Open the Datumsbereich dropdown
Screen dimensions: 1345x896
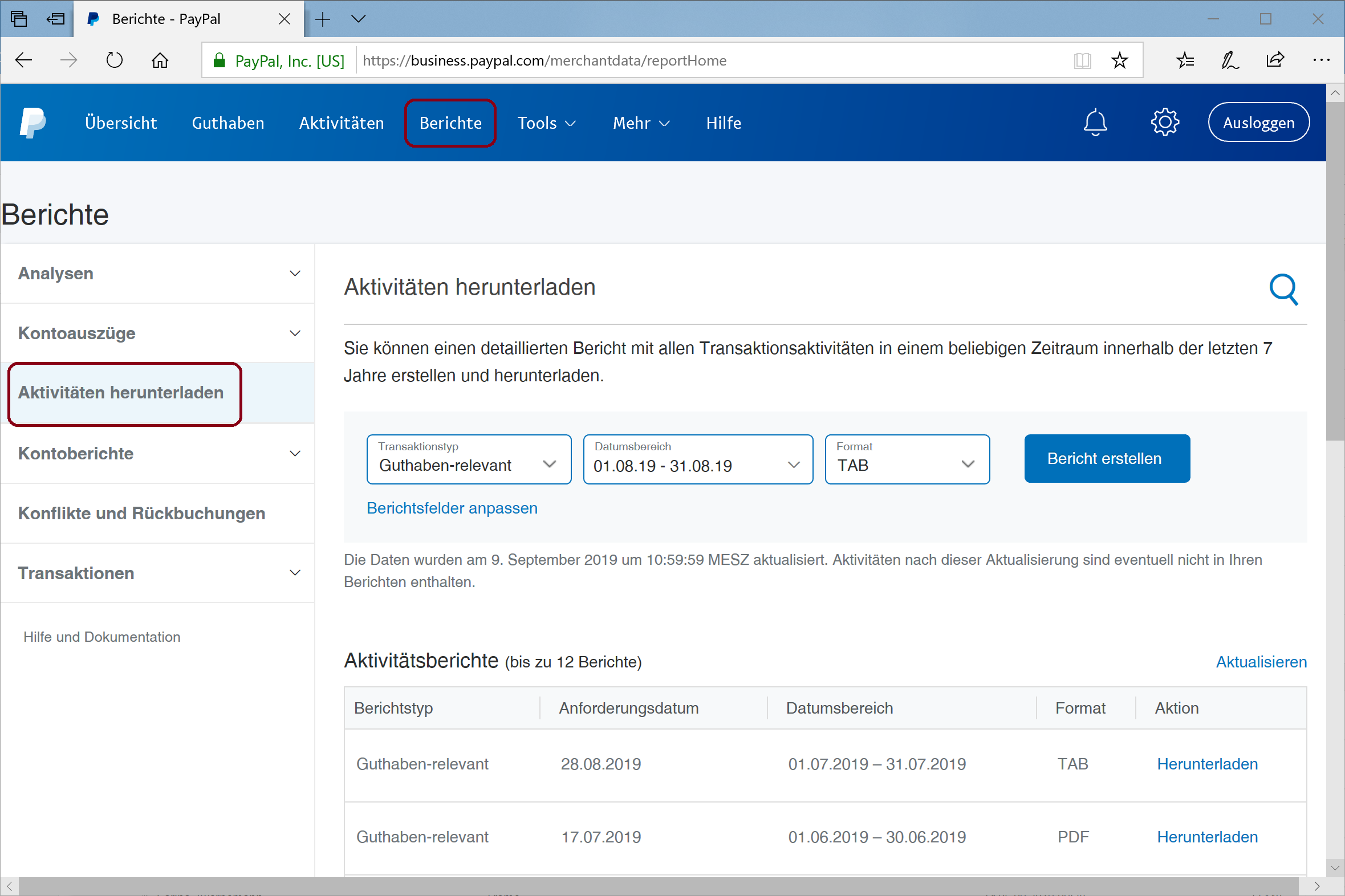(697, 459)
